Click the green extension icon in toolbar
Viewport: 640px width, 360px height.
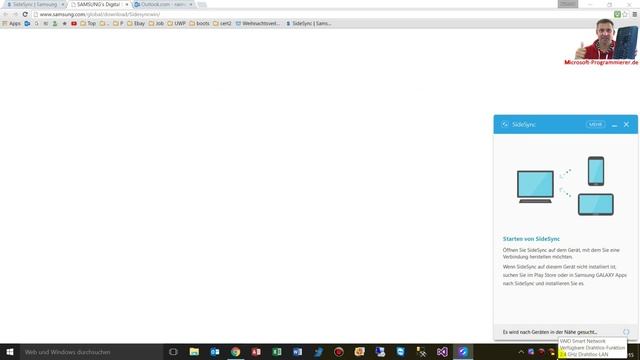pos(617,14)
